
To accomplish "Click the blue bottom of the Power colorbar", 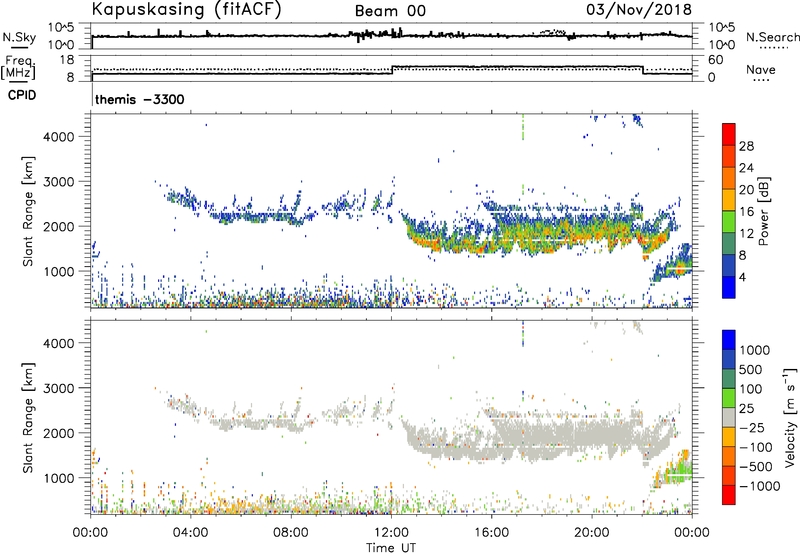I will coord(729,287).
